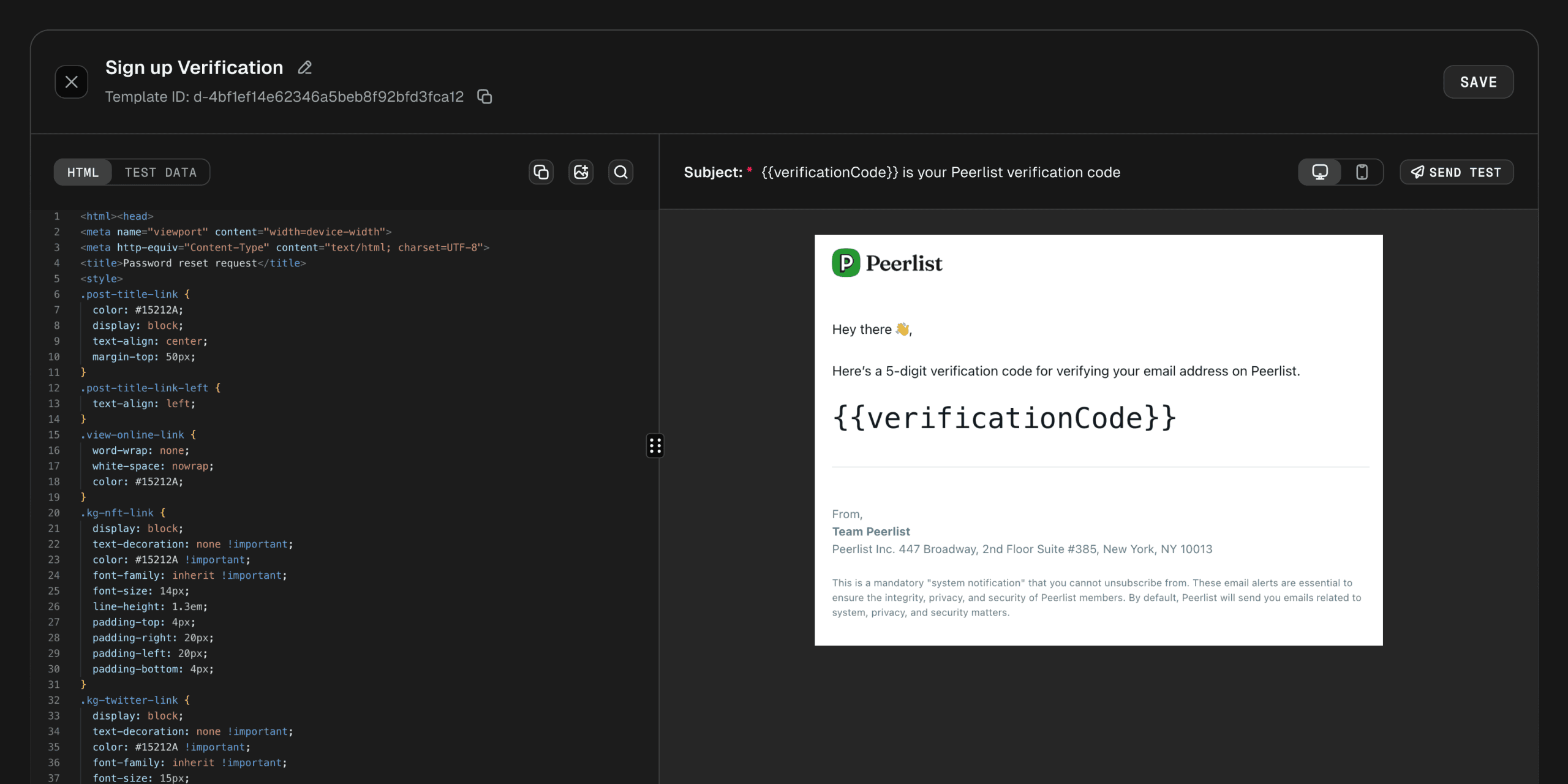Viewport: 1568px width, 784px height.
Task: Open search within the HTML editor
Action: 620,172
